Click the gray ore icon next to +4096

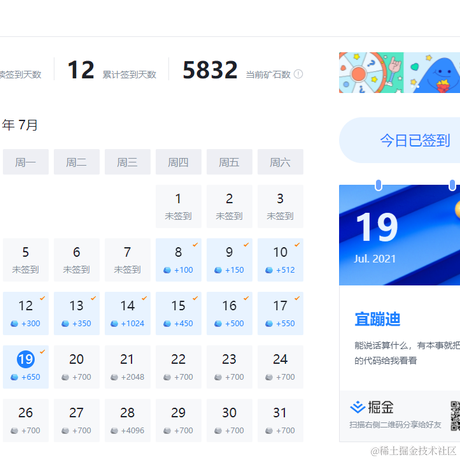[114, 431]
